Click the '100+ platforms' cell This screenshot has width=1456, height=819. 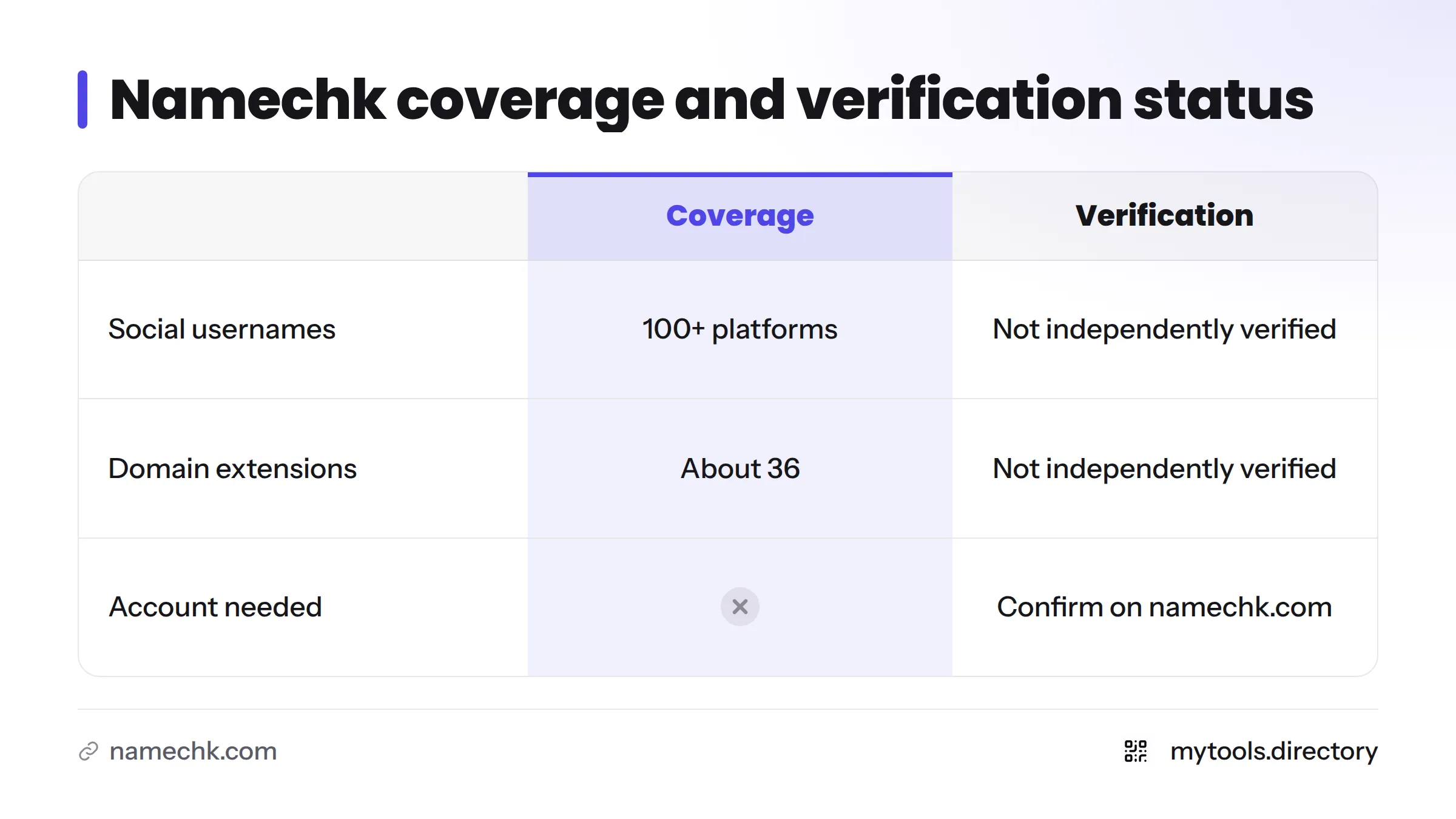pos(740,329)
